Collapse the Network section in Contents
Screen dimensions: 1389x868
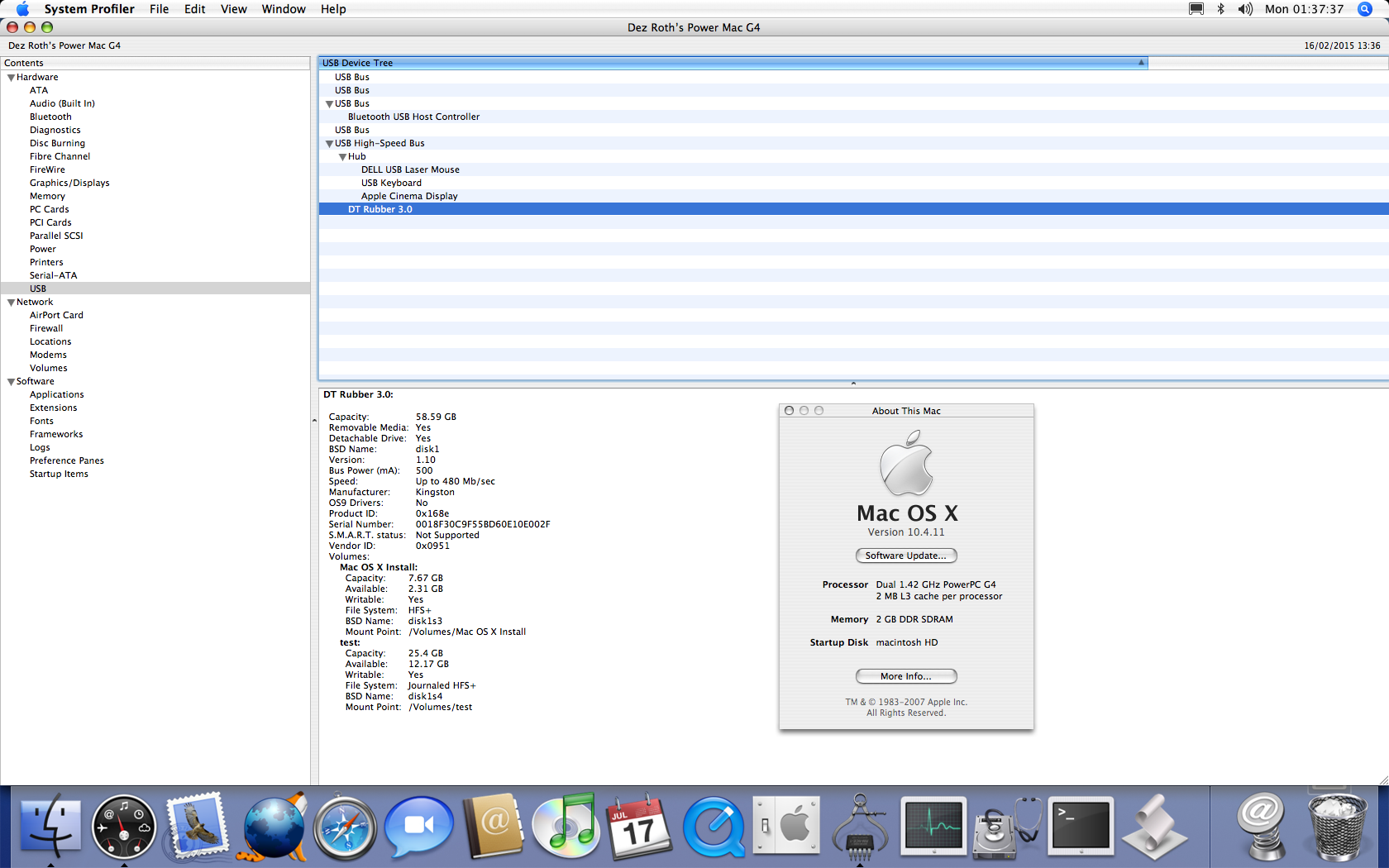11,303
